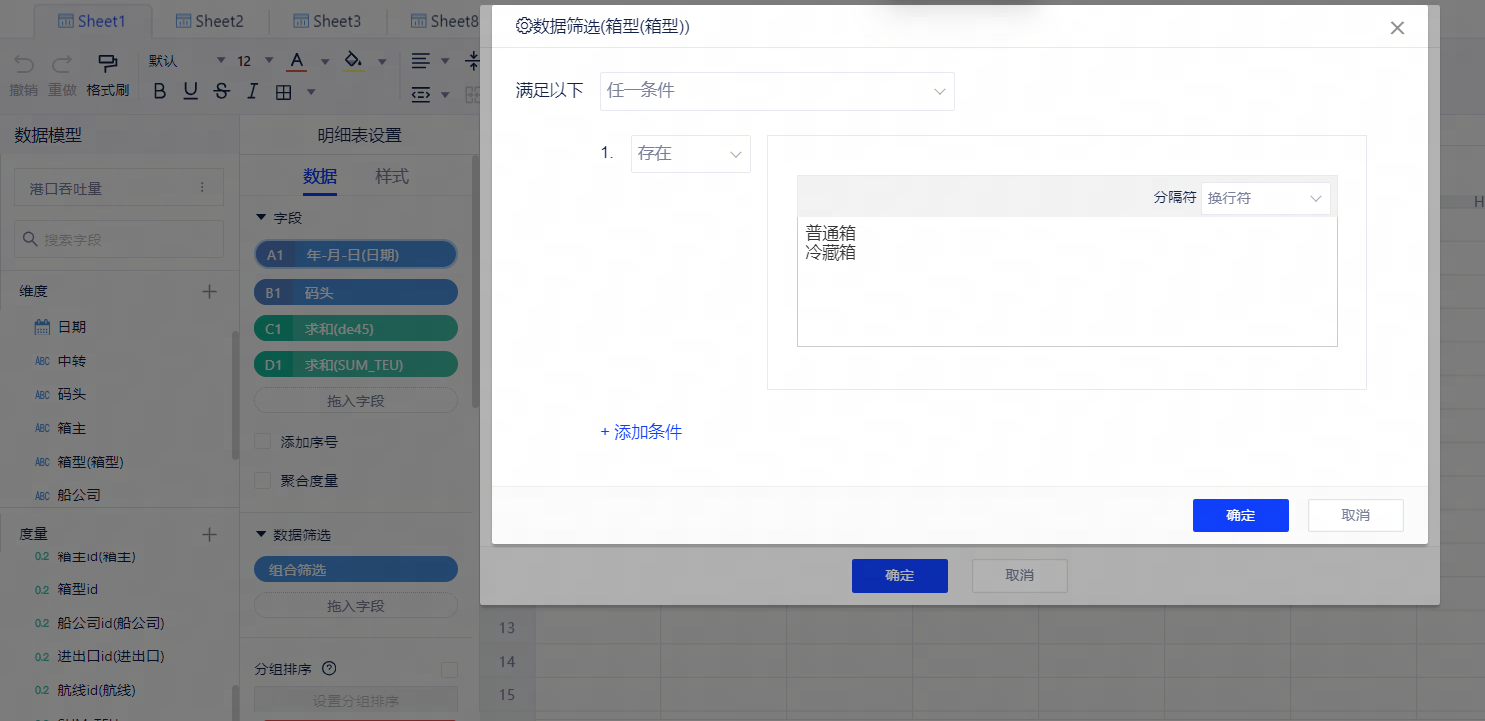Apply strikethrough formatting

tap(222, 92)
